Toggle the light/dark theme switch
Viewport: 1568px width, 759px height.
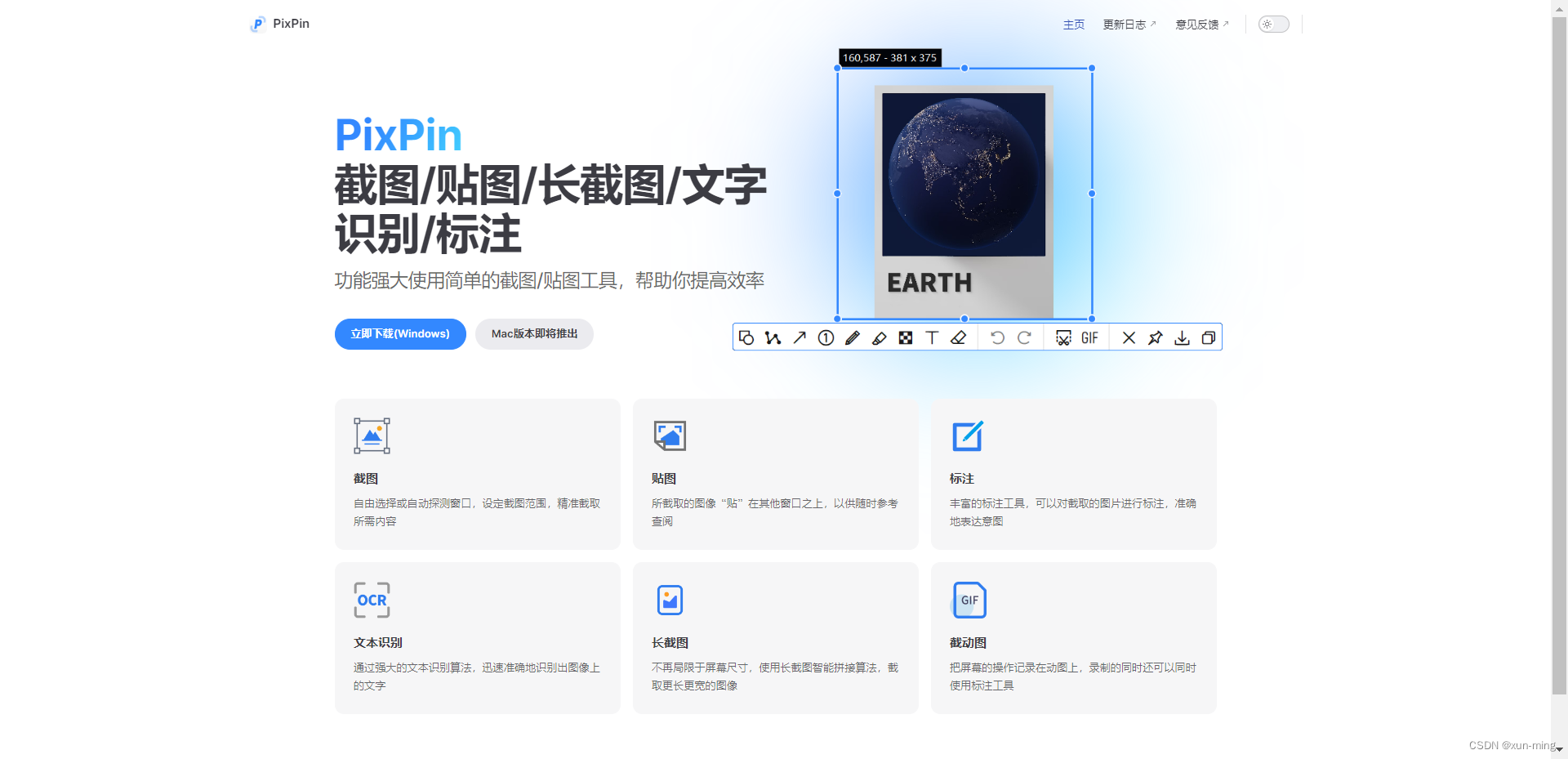pos(1273,24)
